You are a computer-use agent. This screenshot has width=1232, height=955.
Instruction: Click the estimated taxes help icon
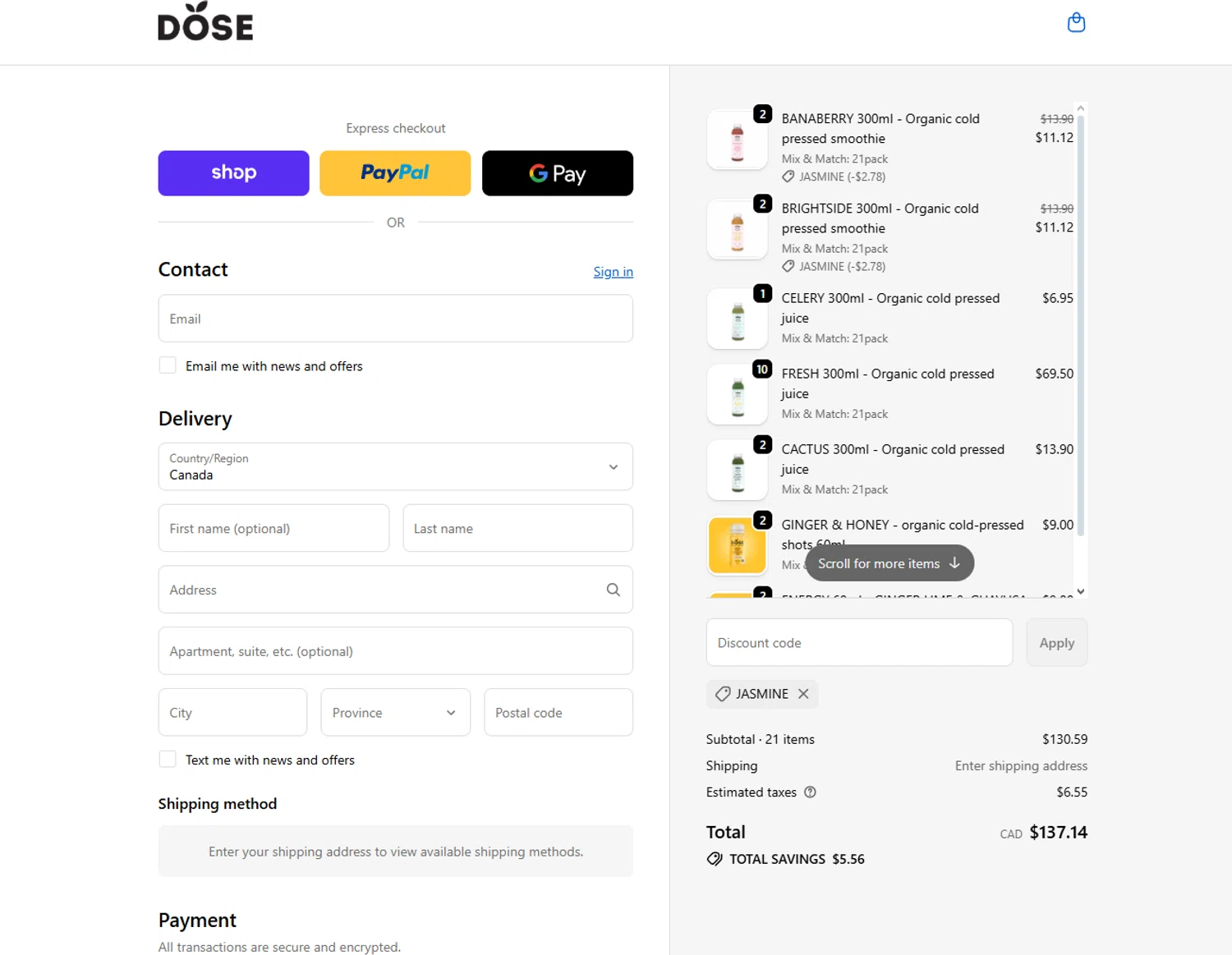(x=810, y=792)
